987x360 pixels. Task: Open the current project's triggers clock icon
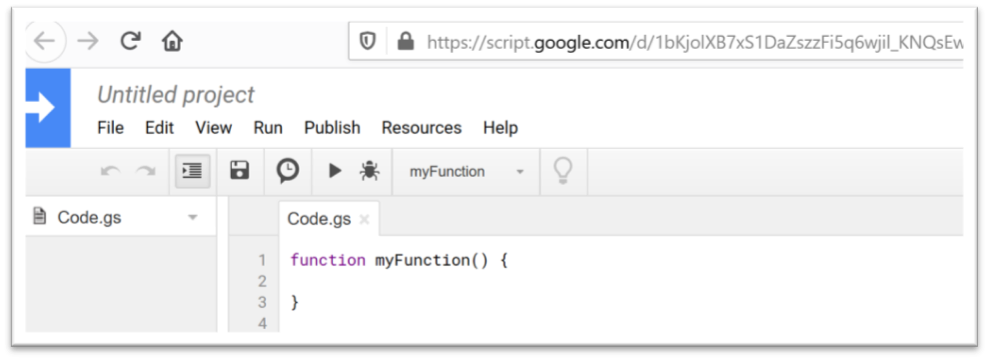[288, 171]
